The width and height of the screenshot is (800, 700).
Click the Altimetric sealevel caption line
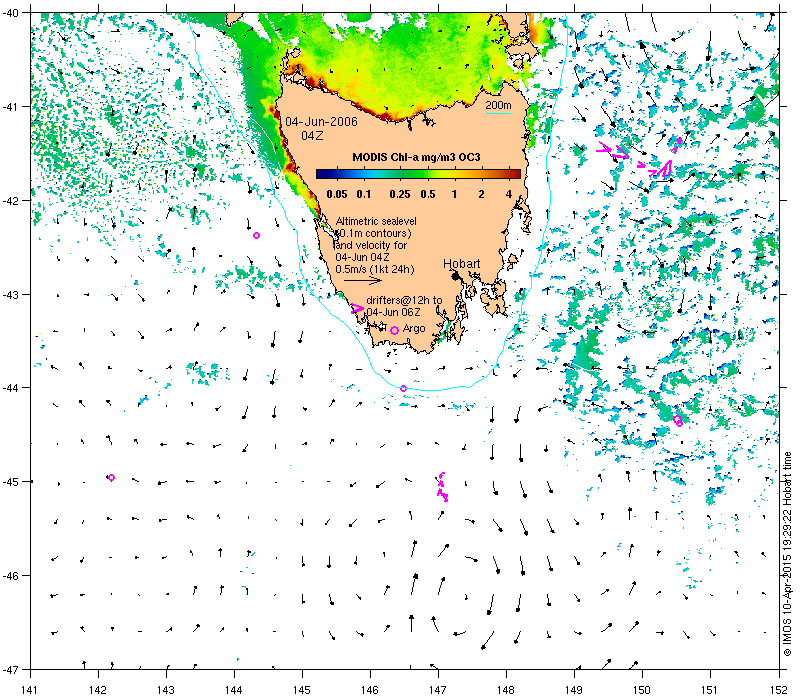pos(376,221)
